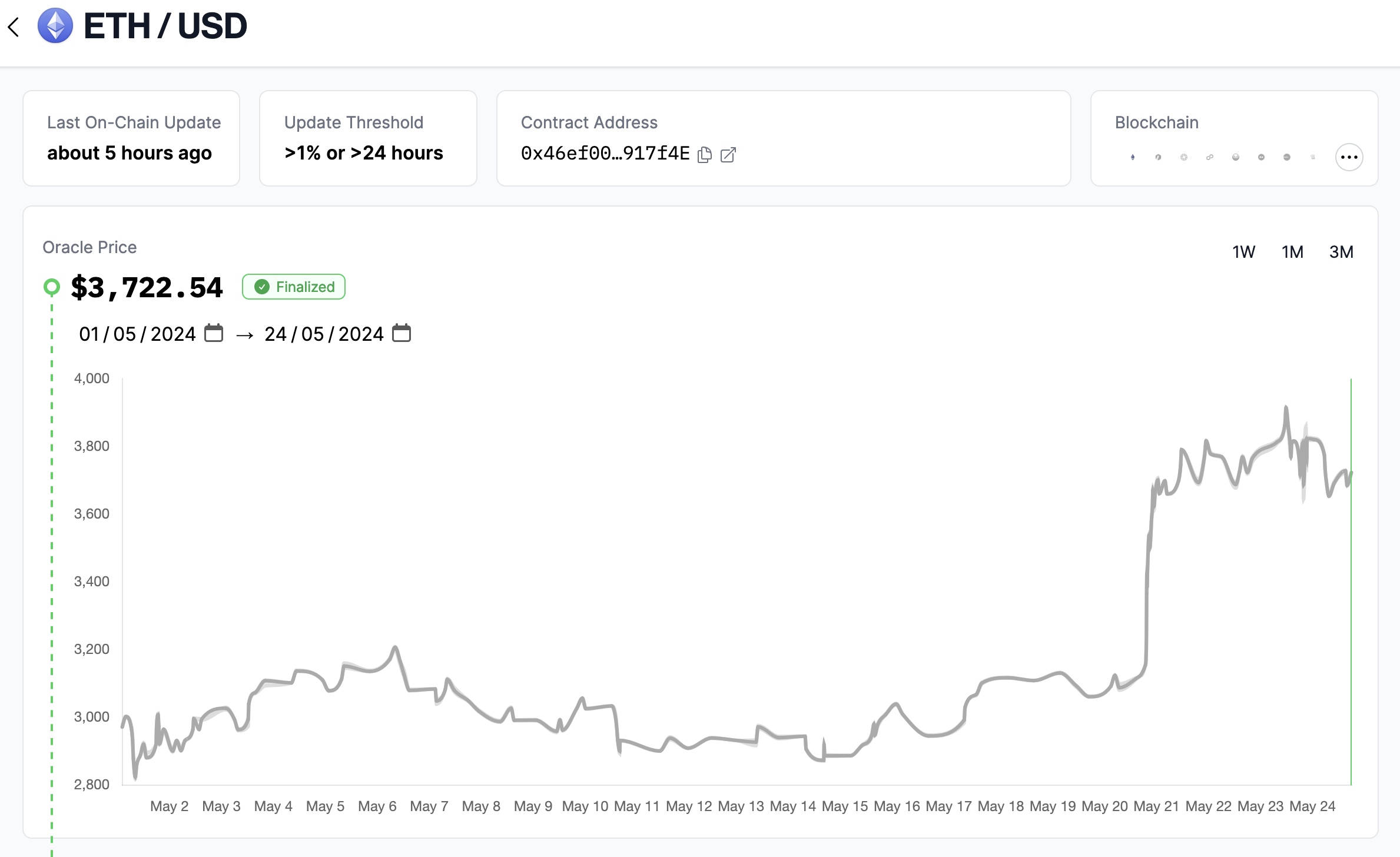Click the Finalized status badge

[x=294, y=287]
